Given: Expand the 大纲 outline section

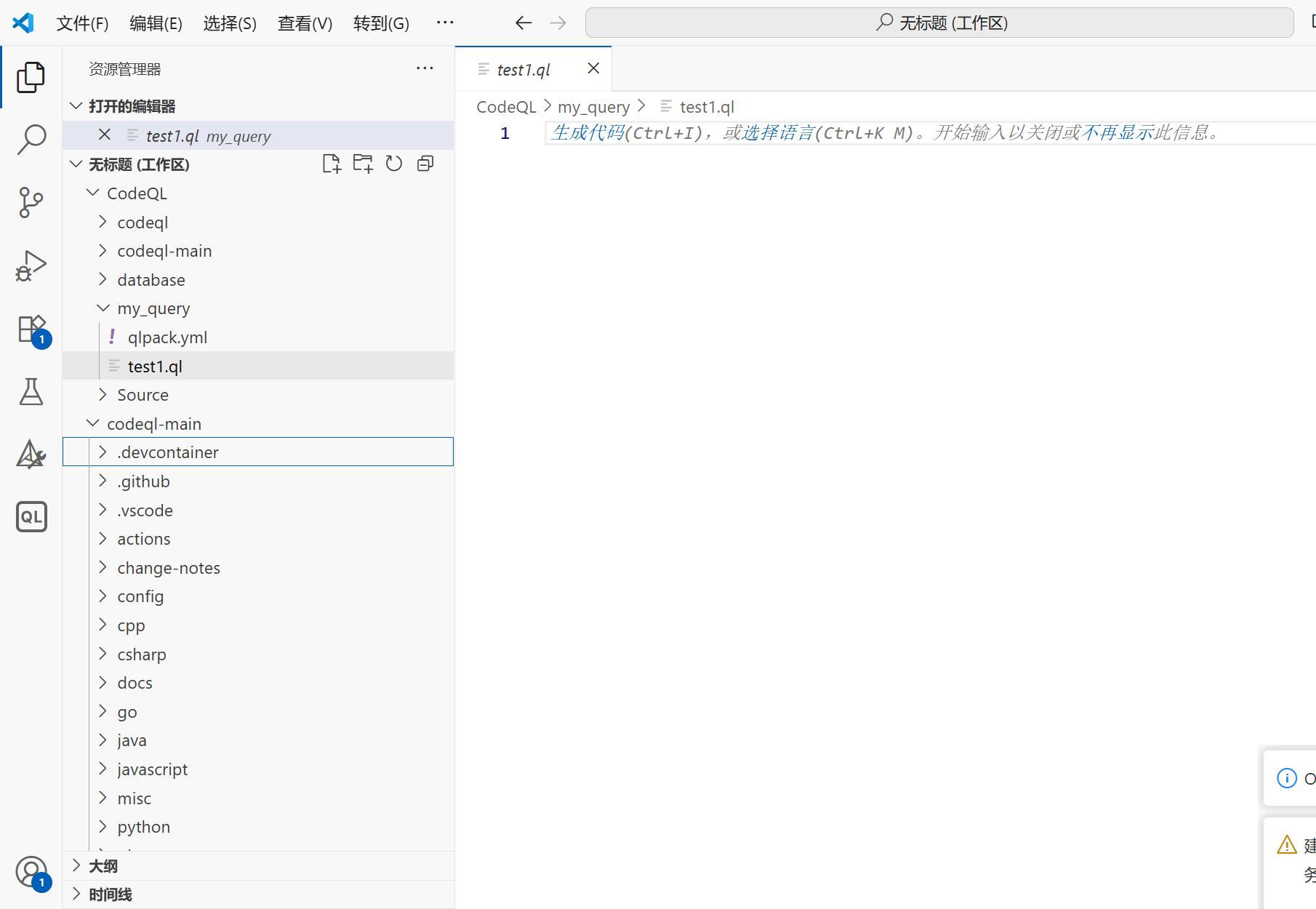Looking at the screenshot, I should click(x=103, y=866).
